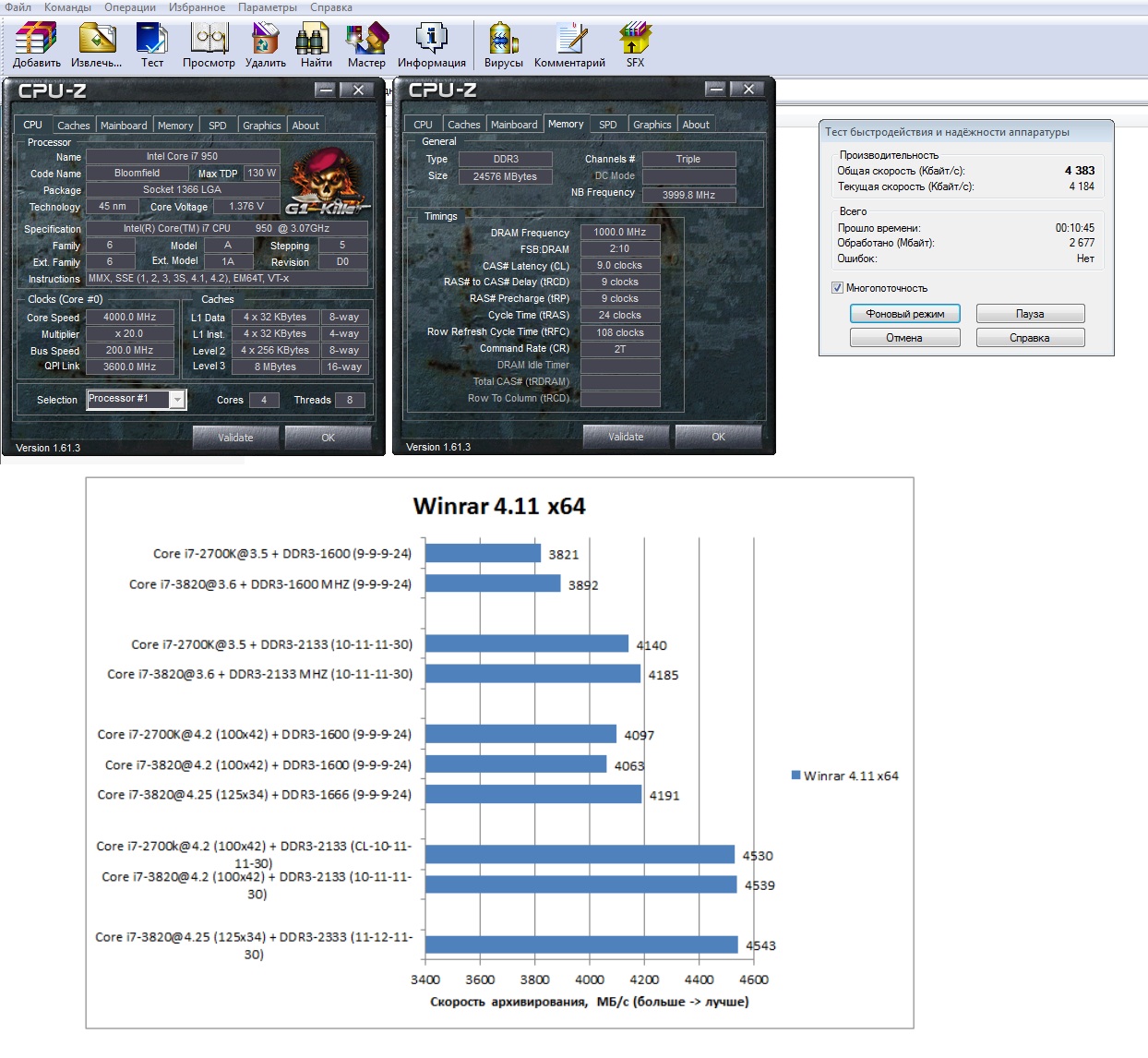Screen dimensions: 1148x1058
Task: Click the Add (Добавить) archive icon
Action: coord(36,39)
